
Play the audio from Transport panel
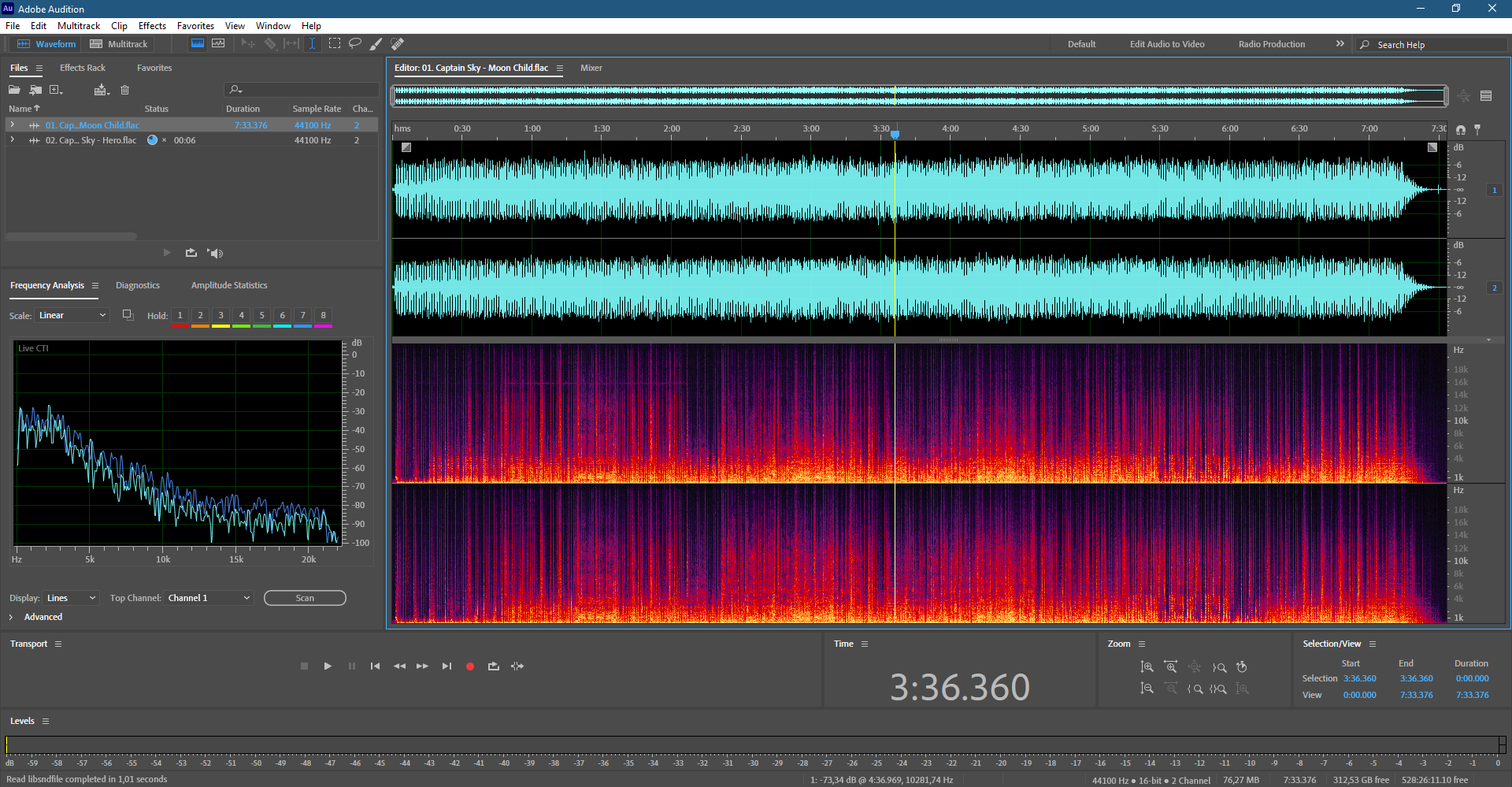coord(328,666)
